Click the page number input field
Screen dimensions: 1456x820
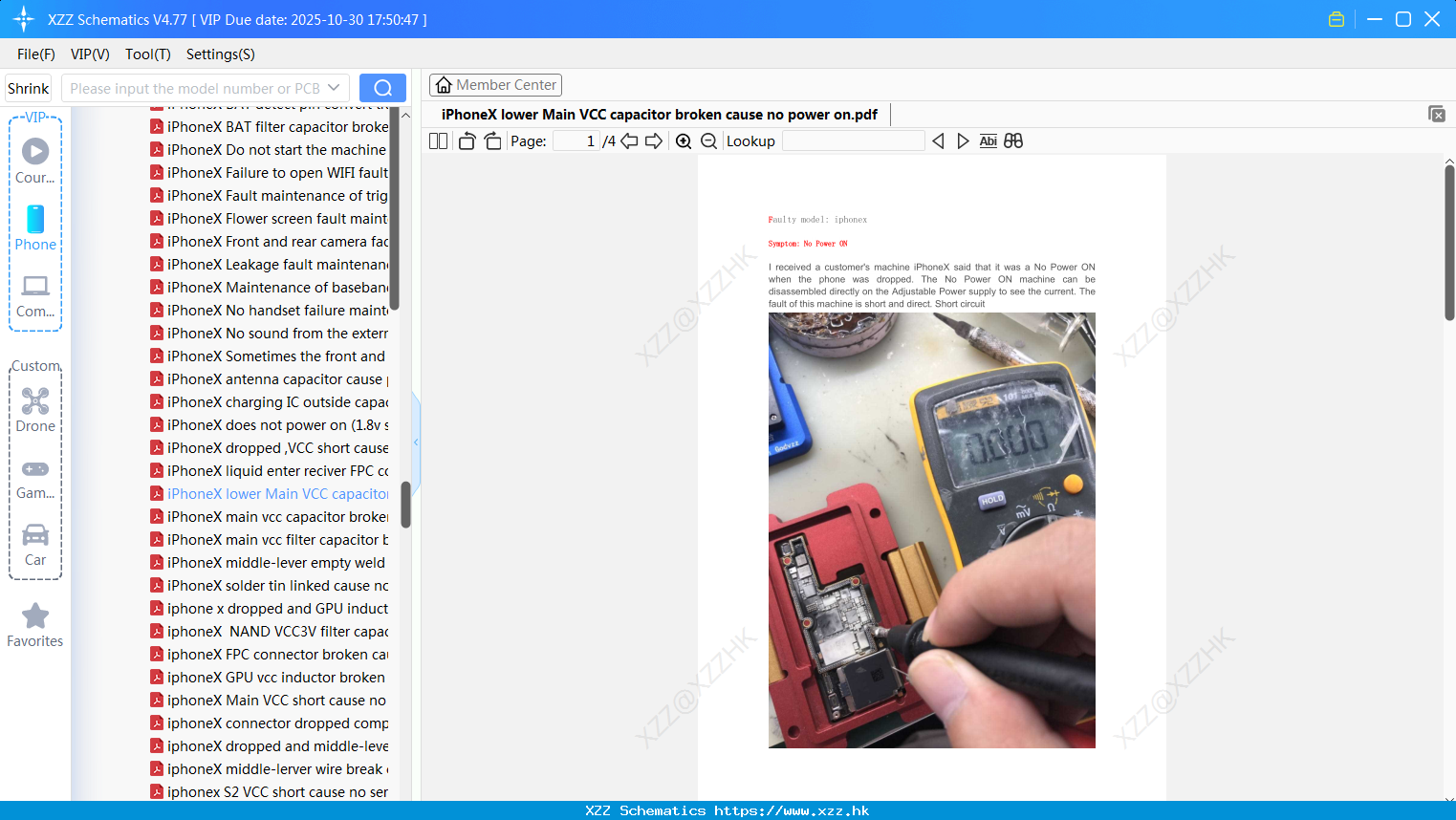point(576,141)
